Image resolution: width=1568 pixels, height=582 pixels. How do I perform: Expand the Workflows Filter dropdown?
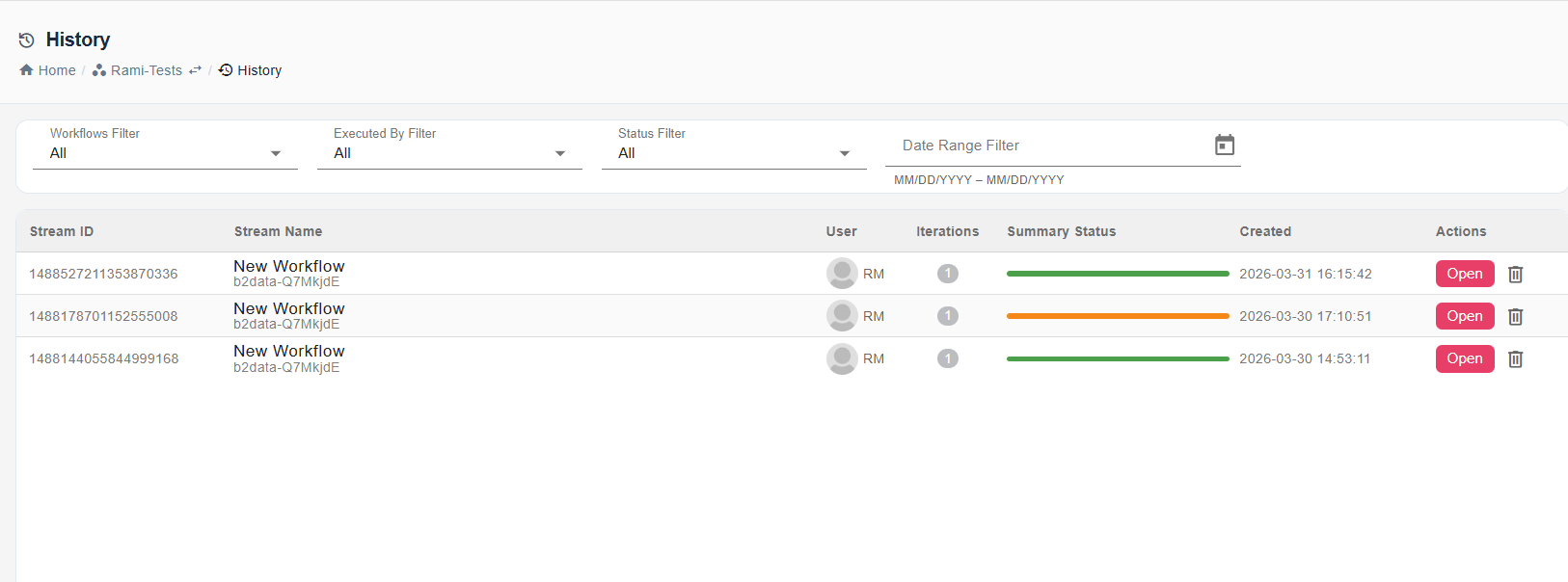(165, 153)
